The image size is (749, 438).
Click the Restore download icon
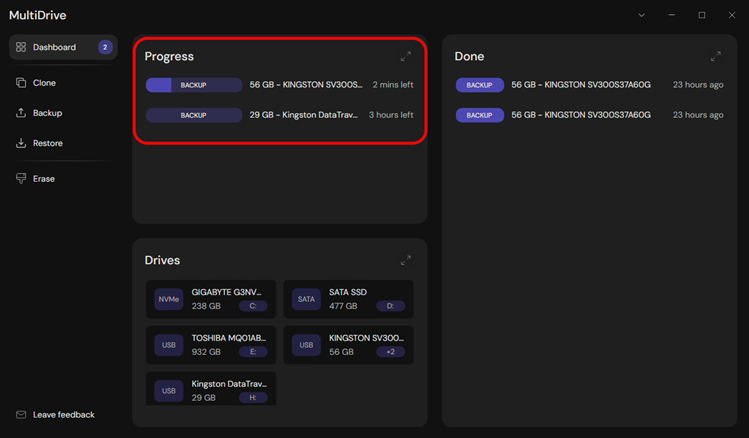[21, 143]
